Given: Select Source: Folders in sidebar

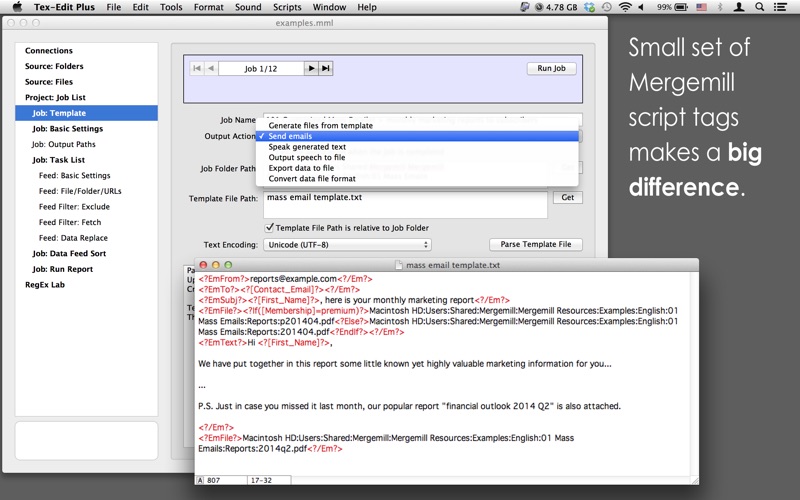Looking at the screenshot, I should pyautogui.click(x=54, y=66).
